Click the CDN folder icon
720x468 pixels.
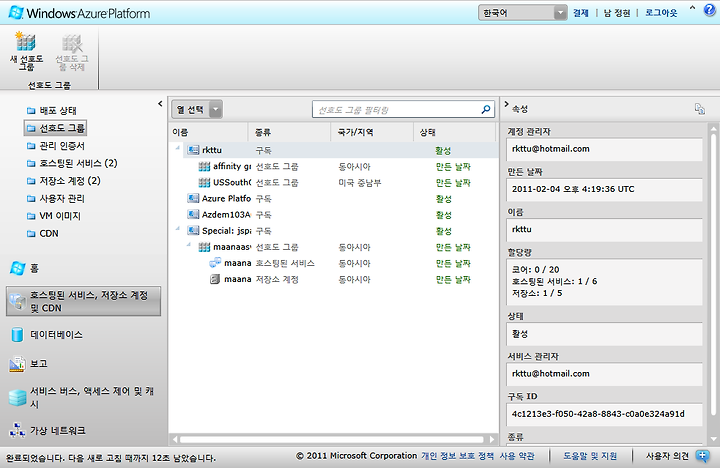pyautogui.click(x=31, y=234)
